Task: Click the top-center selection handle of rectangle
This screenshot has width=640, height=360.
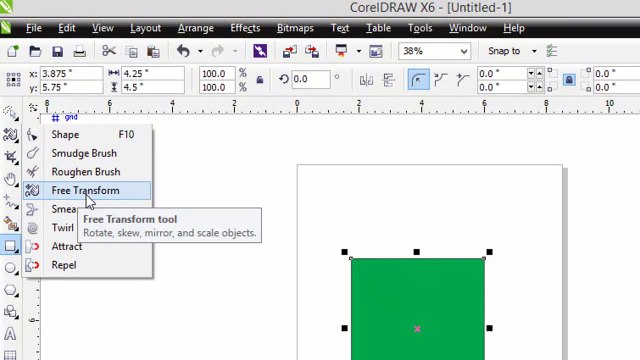Action: point(416,252)
